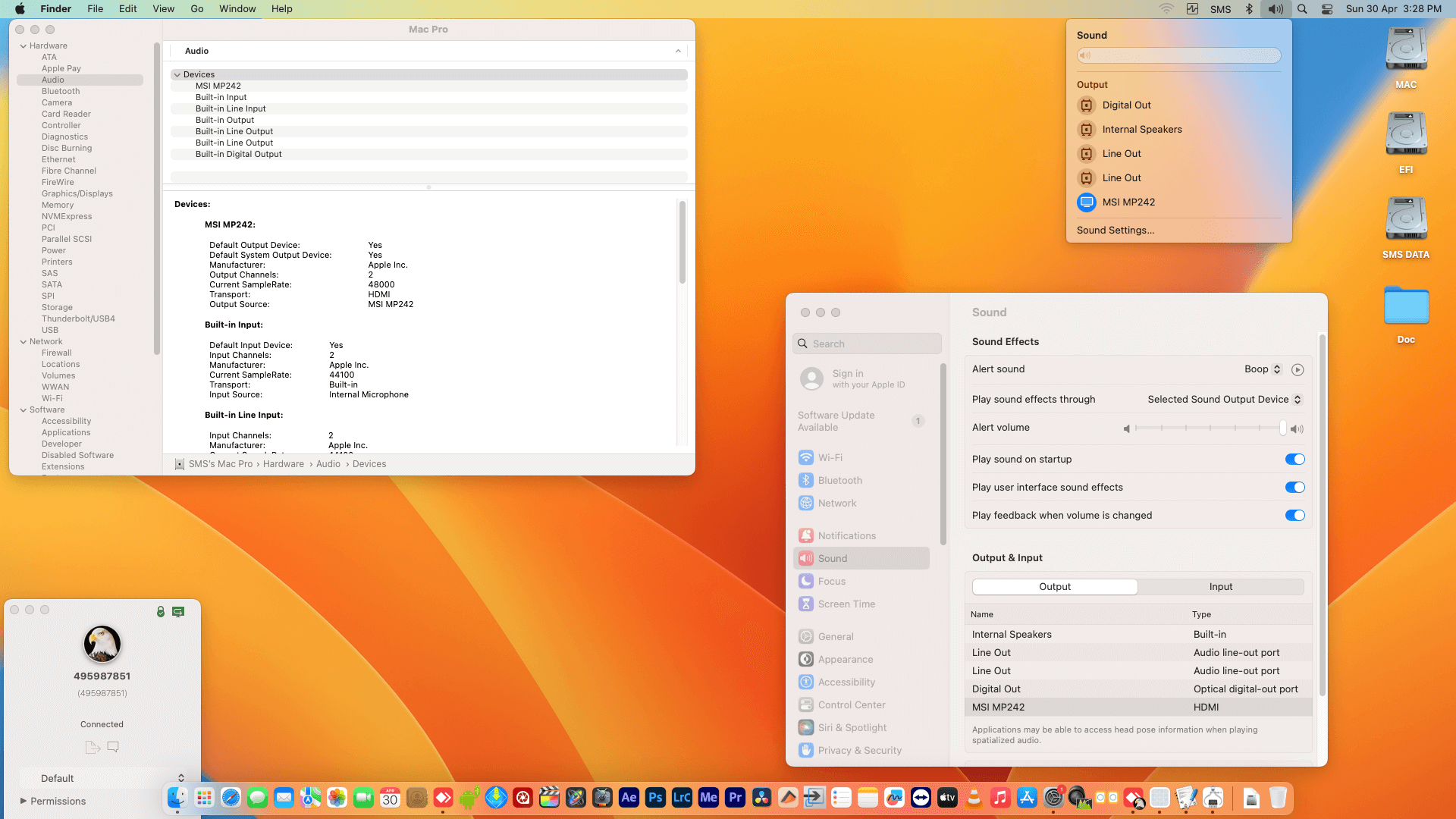This screenshot has width=1456, height=819.
Task: Click the date and time in menu bar
Action: click(x=1394, y=9)
